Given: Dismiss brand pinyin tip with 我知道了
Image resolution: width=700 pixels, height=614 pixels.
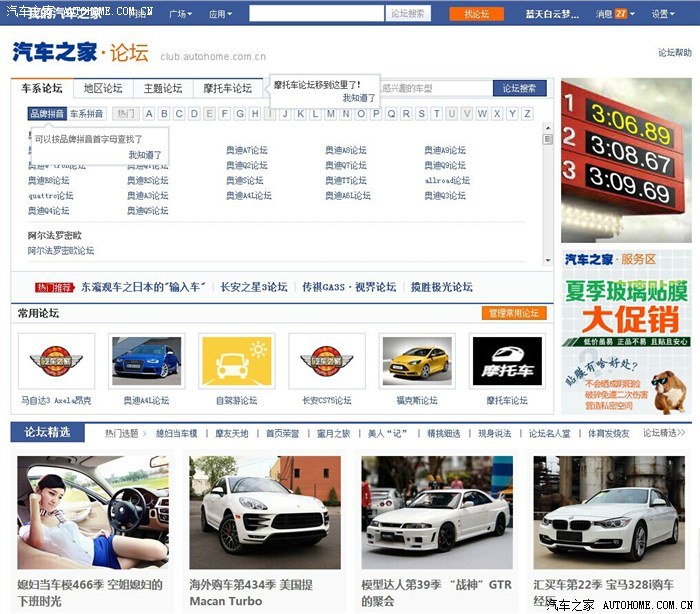Looking at the screenshot, I should point(145,155).
